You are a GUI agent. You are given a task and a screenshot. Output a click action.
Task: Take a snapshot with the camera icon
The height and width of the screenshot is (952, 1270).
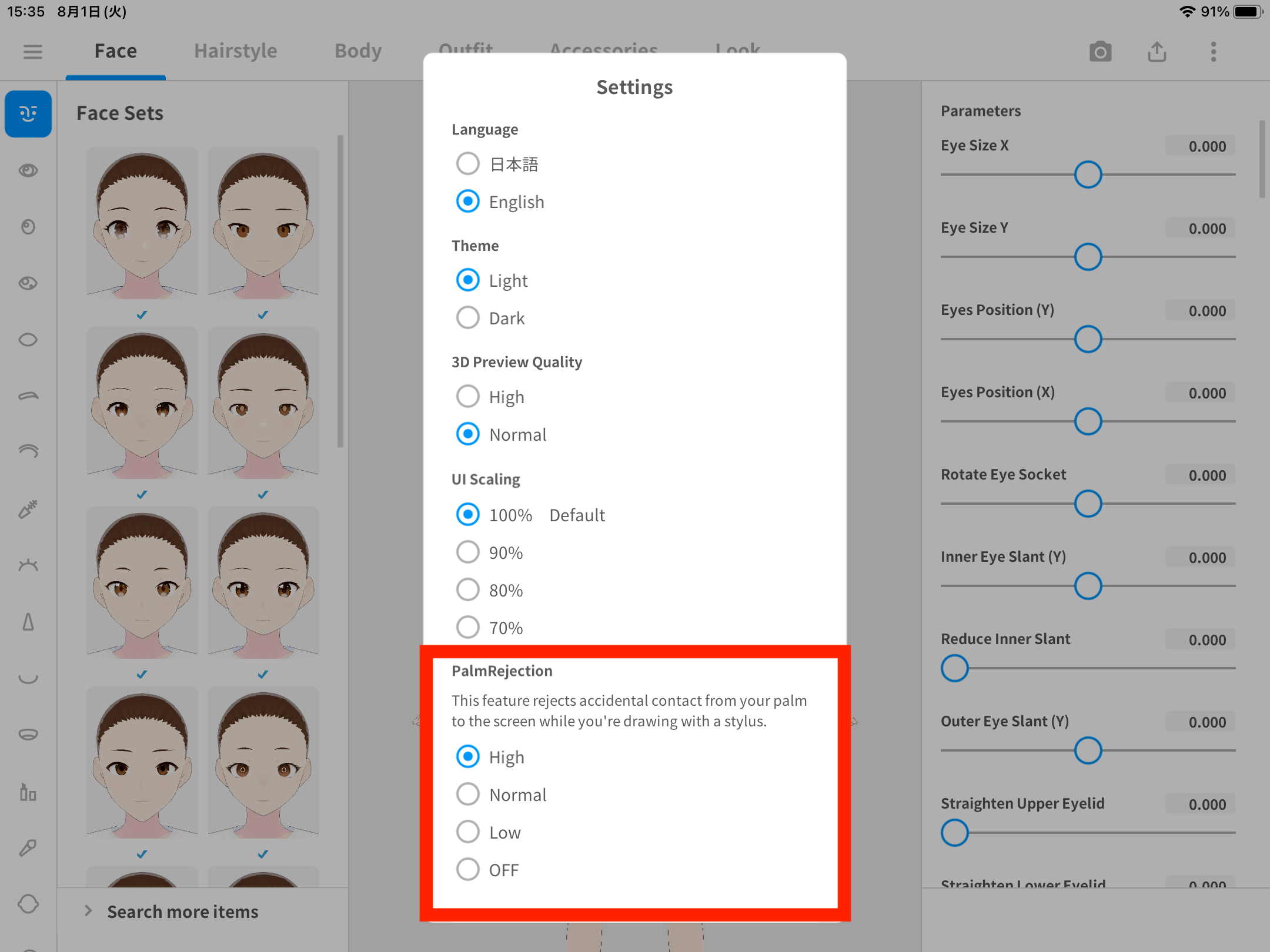pos(1101,52)
